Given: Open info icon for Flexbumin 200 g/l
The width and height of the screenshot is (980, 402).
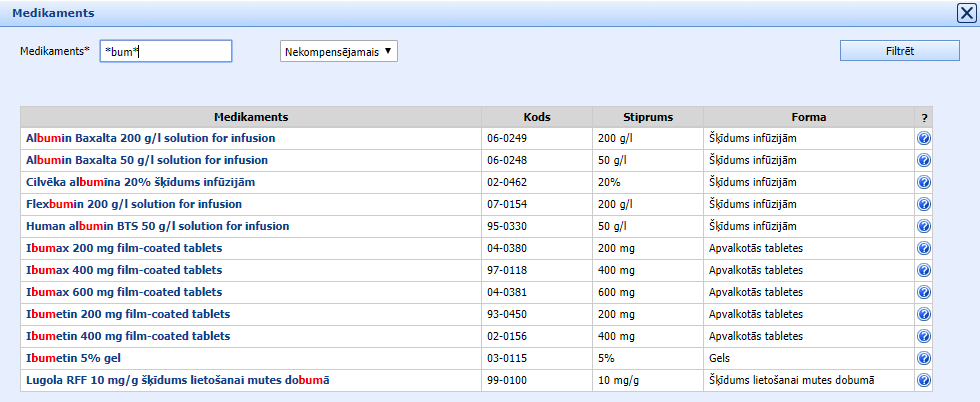Looking at the screenshot, I should (924, 204).
